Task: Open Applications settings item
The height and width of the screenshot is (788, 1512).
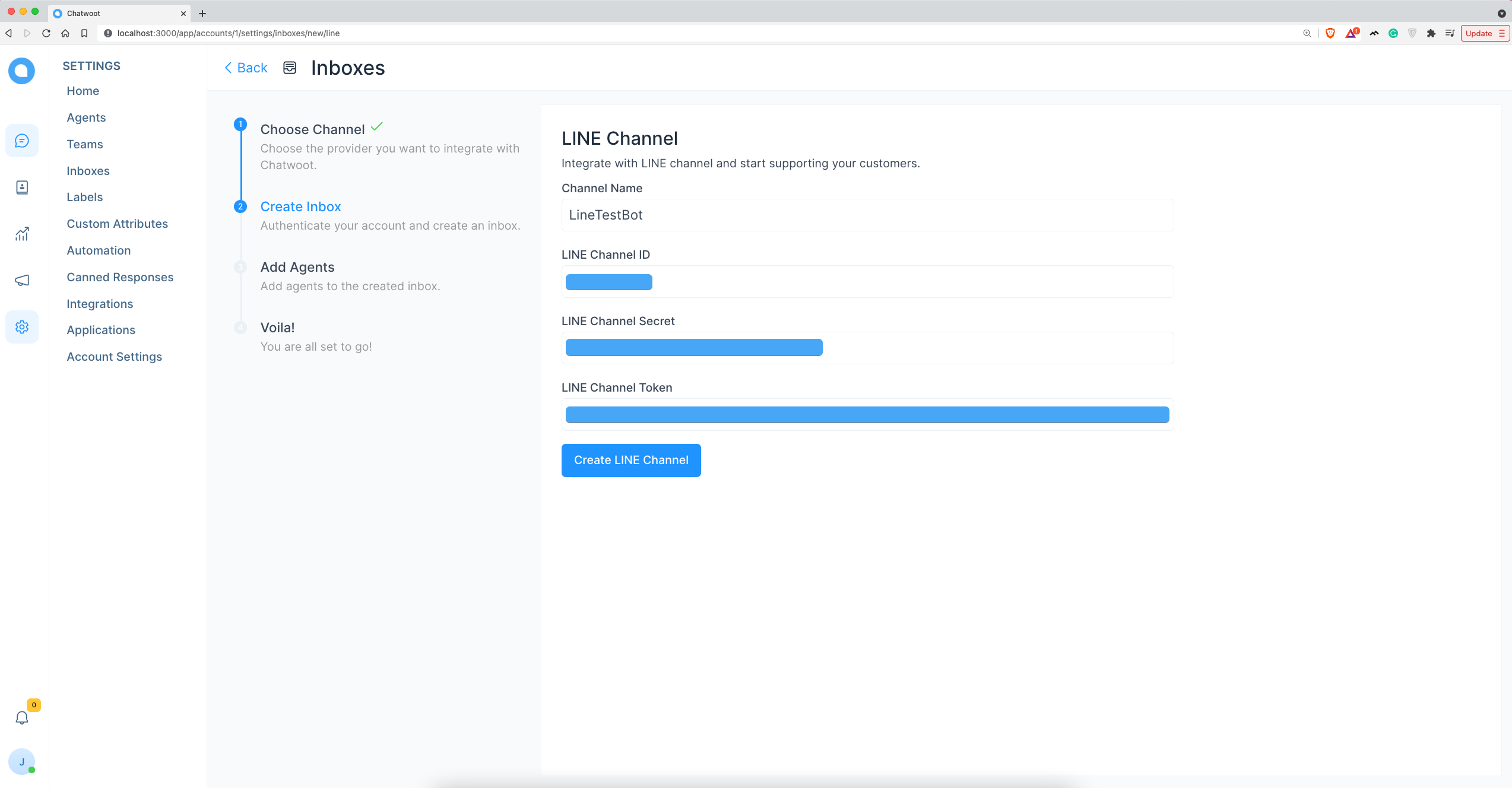Action: (x=101, y=330)
